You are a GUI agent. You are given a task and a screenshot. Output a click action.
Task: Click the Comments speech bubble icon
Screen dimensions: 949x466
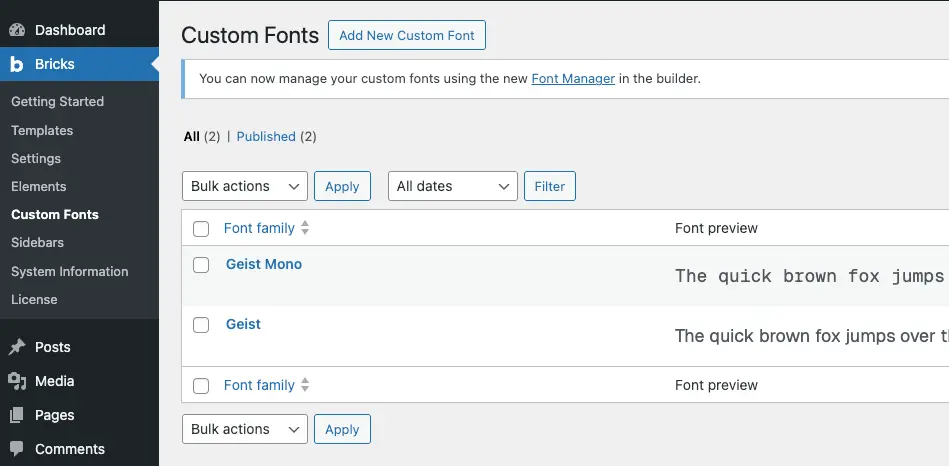pos(17,449)
